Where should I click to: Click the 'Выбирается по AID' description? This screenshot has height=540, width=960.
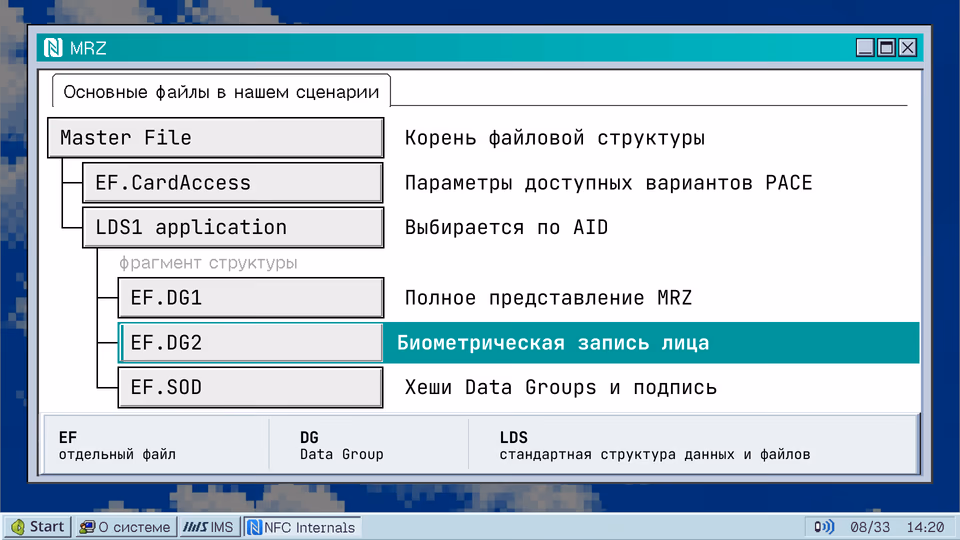pyautogui.click(x=506, y=227)
